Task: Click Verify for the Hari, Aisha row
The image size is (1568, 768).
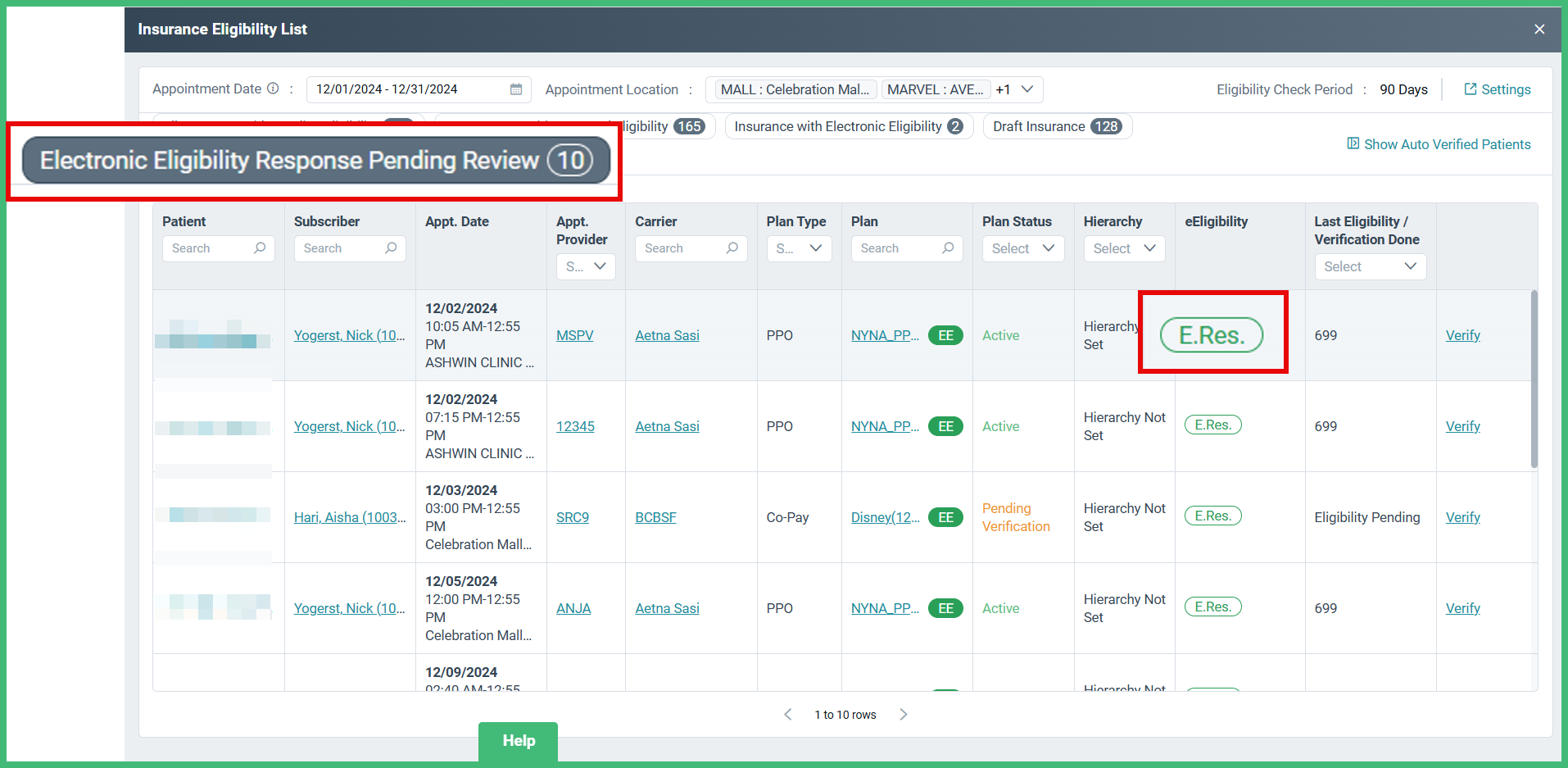Action: [1462, 517]
